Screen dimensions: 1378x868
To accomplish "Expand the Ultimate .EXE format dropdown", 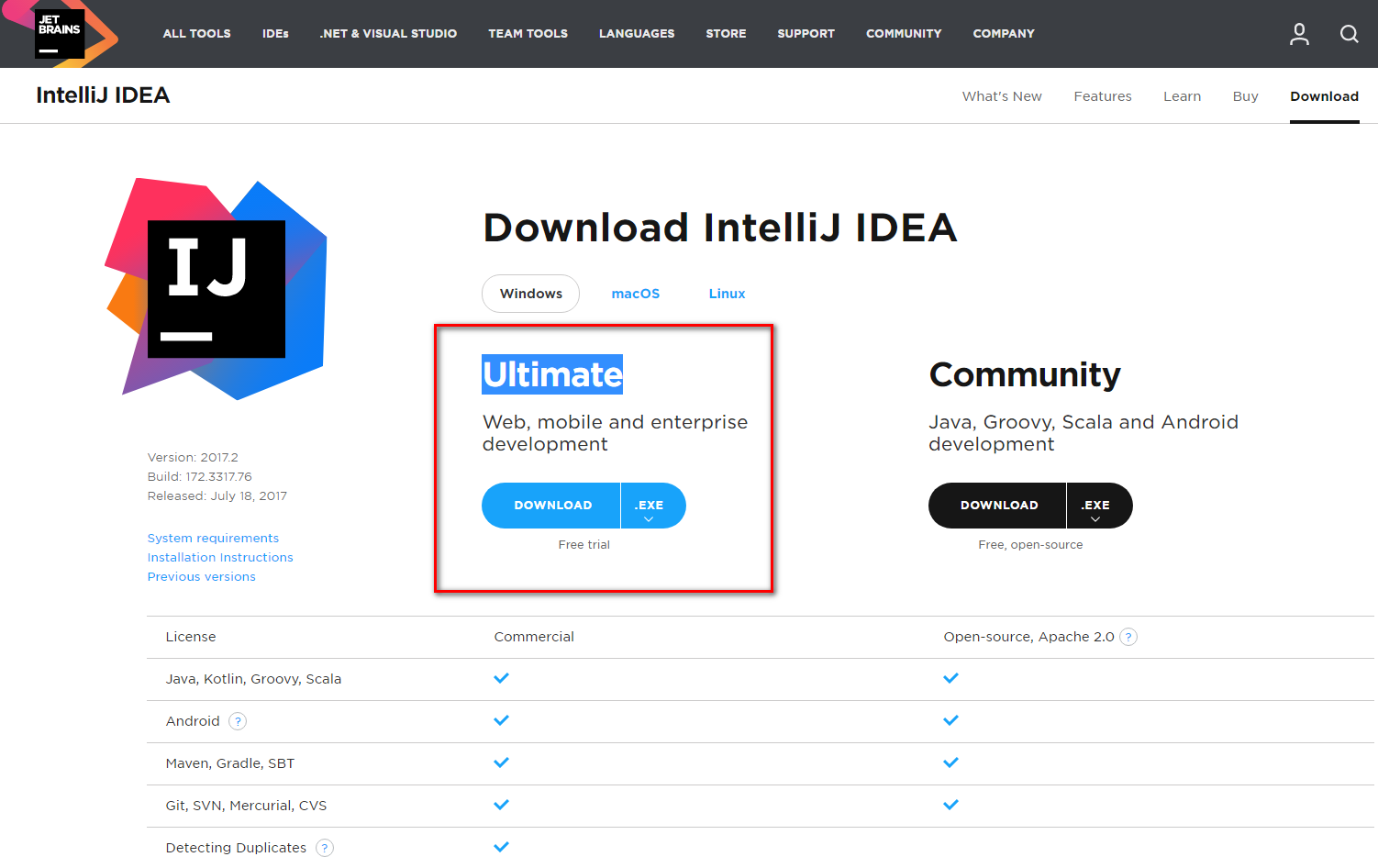I will click(653, 506).
